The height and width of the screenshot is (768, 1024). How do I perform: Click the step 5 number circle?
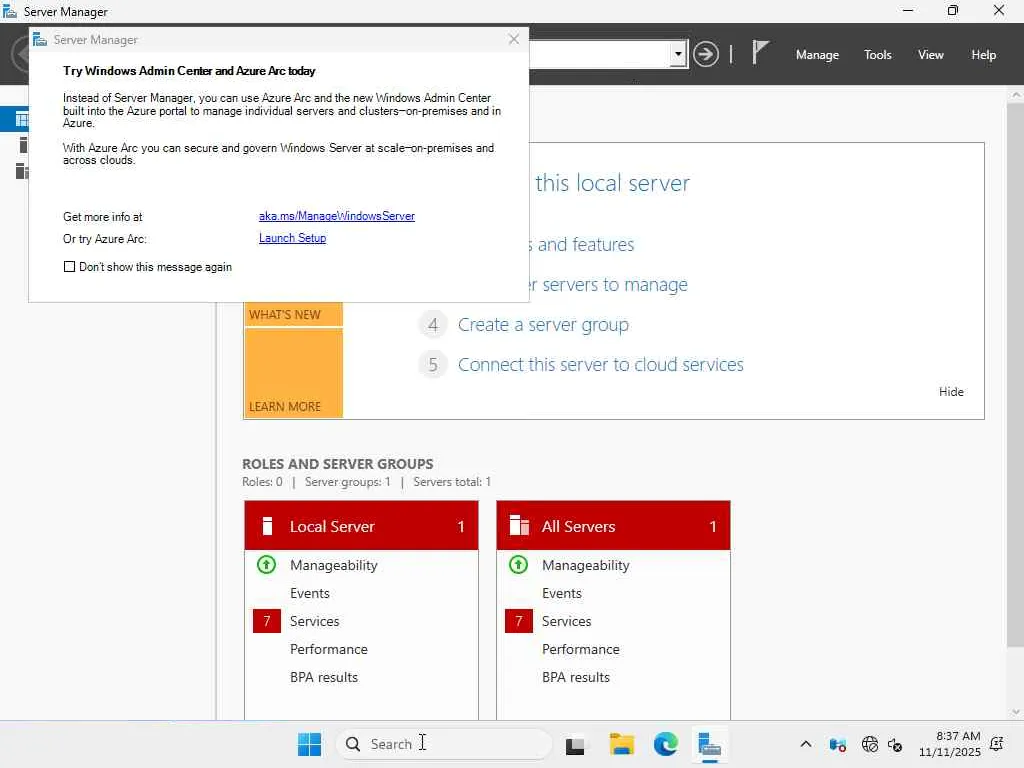[432, 364]
